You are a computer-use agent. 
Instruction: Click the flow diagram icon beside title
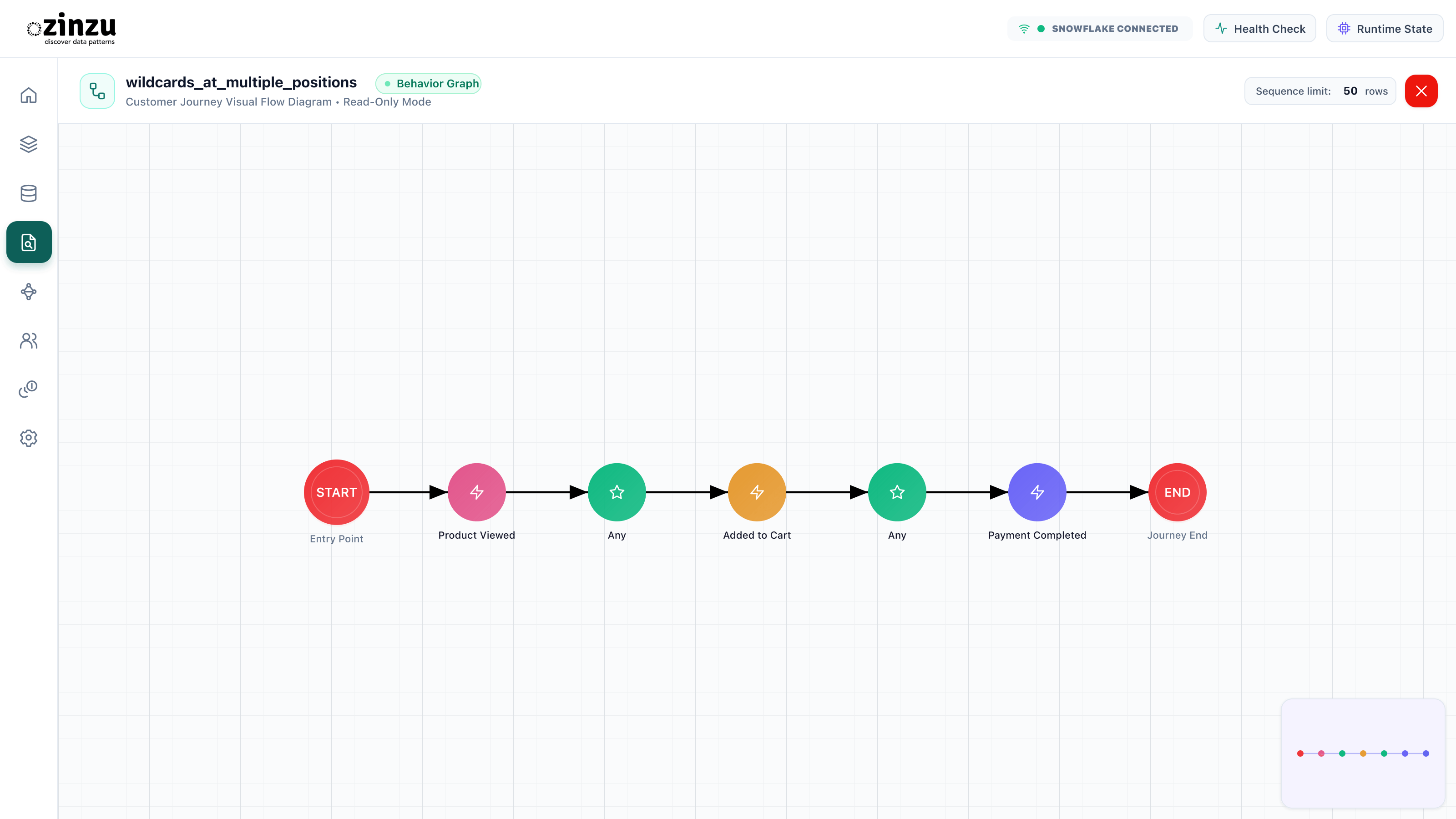tap(97, 91)
